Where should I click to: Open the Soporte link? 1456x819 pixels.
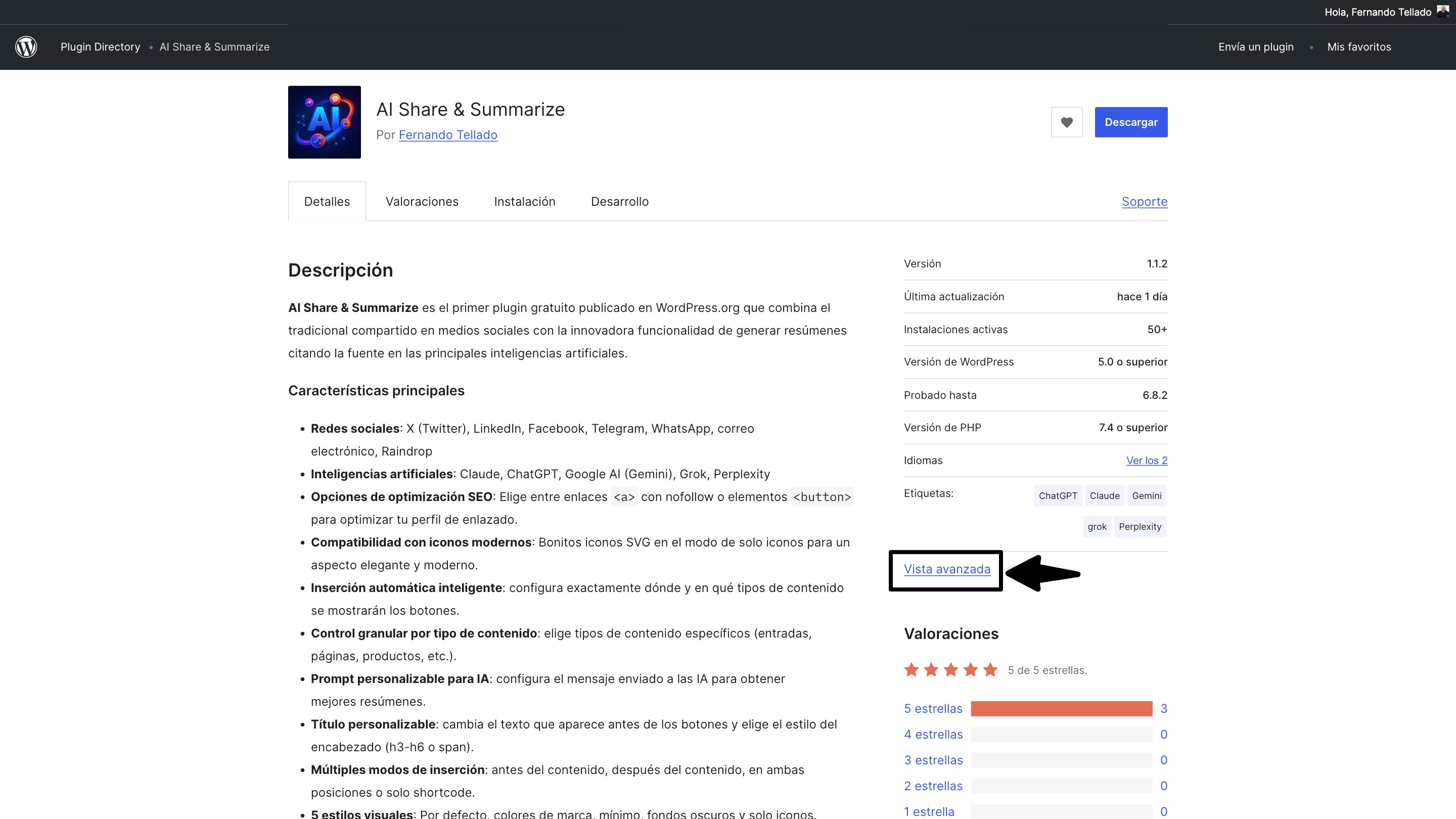pos(1144,202)
